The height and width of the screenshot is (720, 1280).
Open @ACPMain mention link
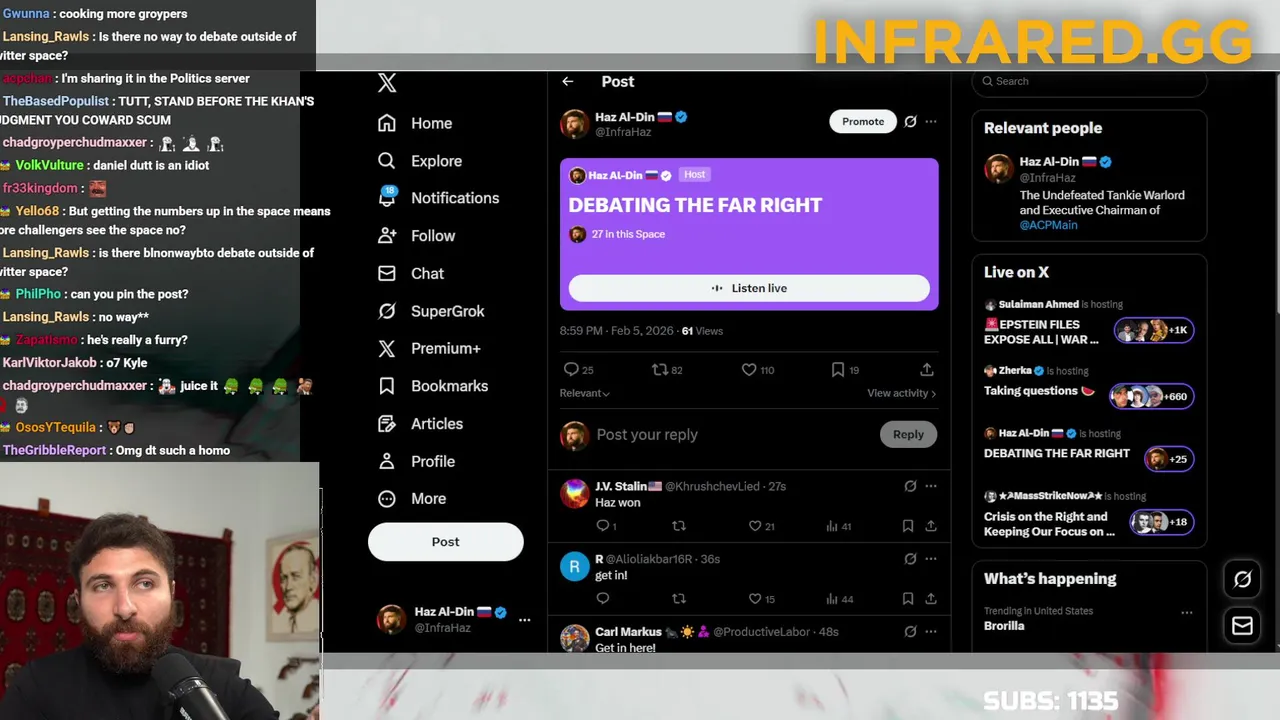(1048, 225)
